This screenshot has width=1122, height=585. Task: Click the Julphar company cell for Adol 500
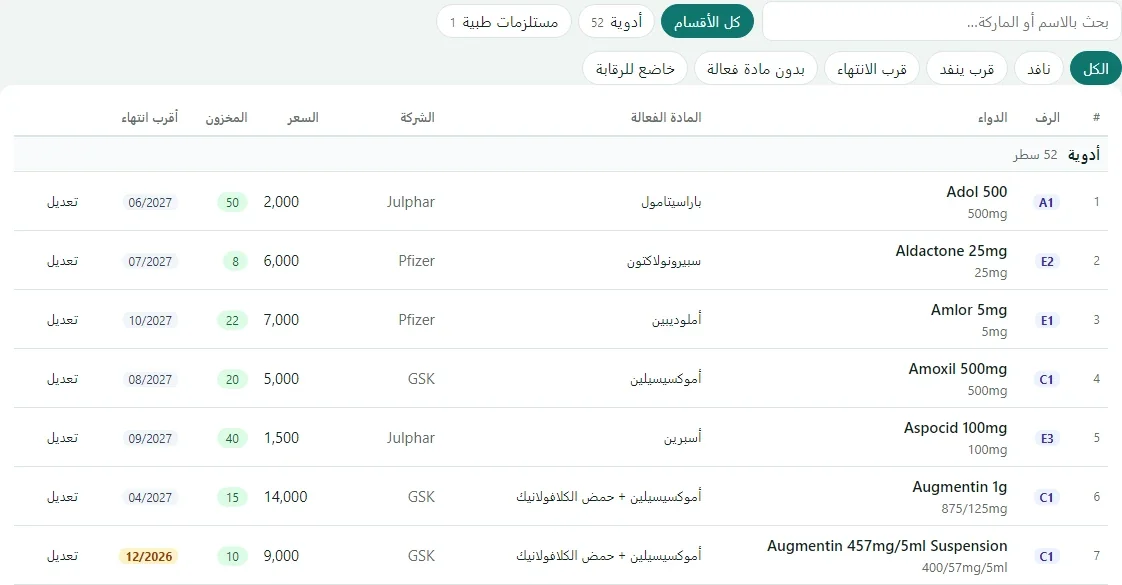pos(411,202)
